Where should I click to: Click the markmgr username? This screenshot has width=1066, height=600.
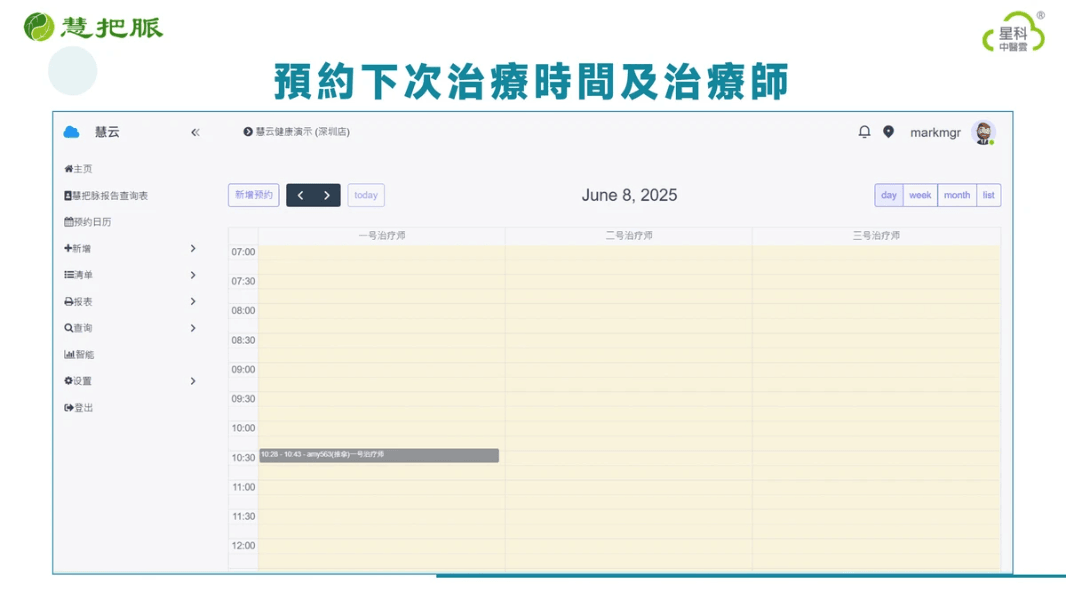tap(935, 133)
